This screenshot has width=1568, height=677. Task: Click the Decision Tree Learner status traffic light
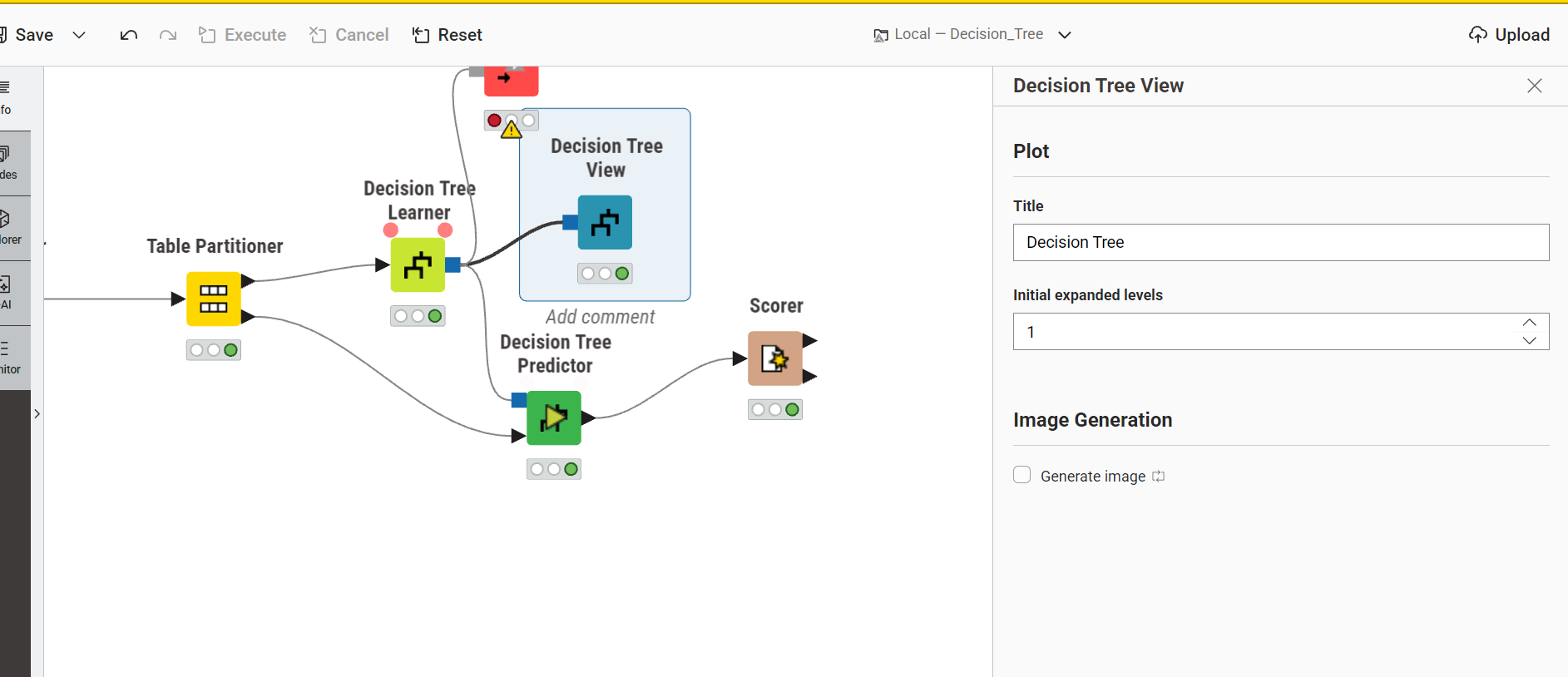418,316
